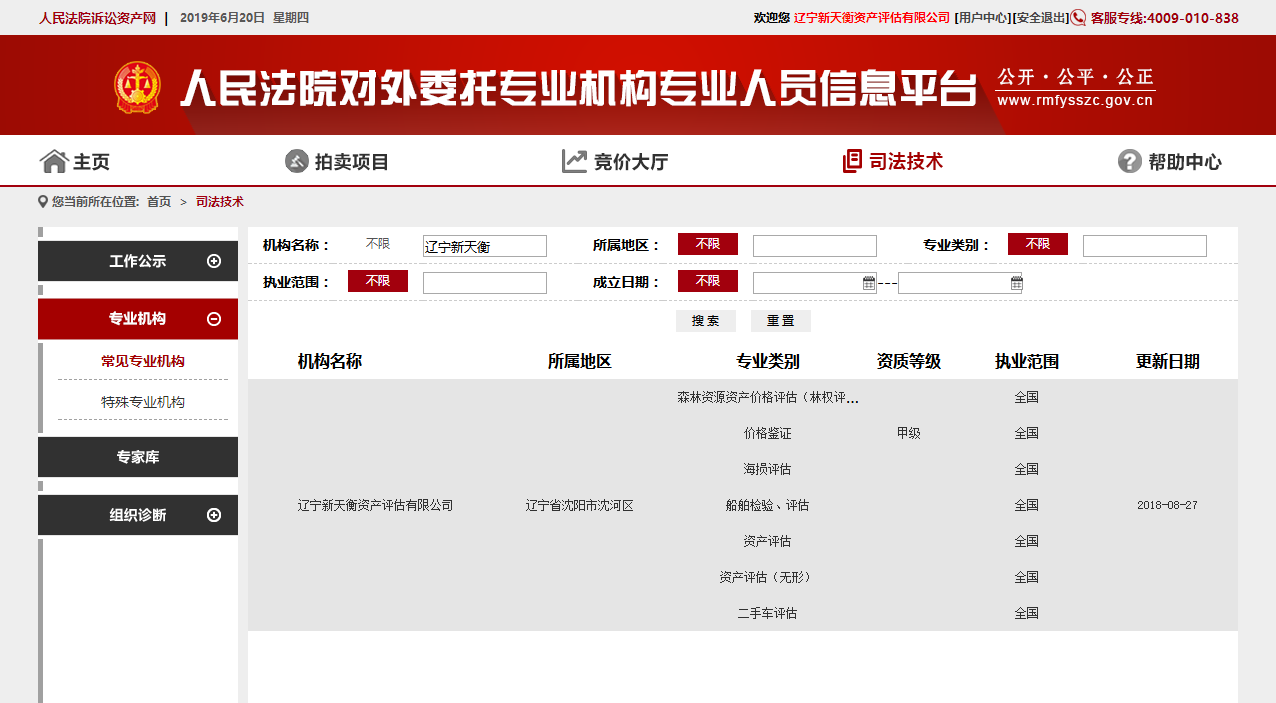Screen dimensions: 1276x703
Task: Click the 资产评估（无形） category row
Action: (768, 577)
